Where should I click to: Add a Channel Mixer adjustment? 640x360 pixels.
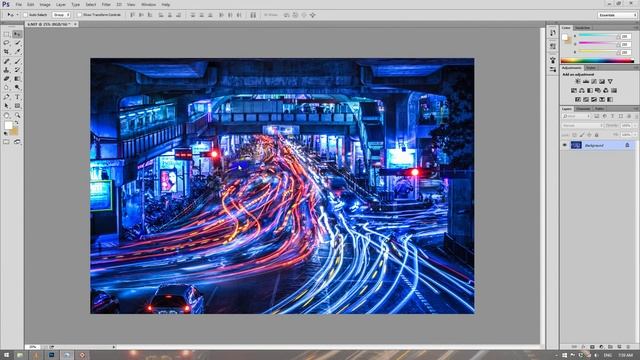pos(606,90)
